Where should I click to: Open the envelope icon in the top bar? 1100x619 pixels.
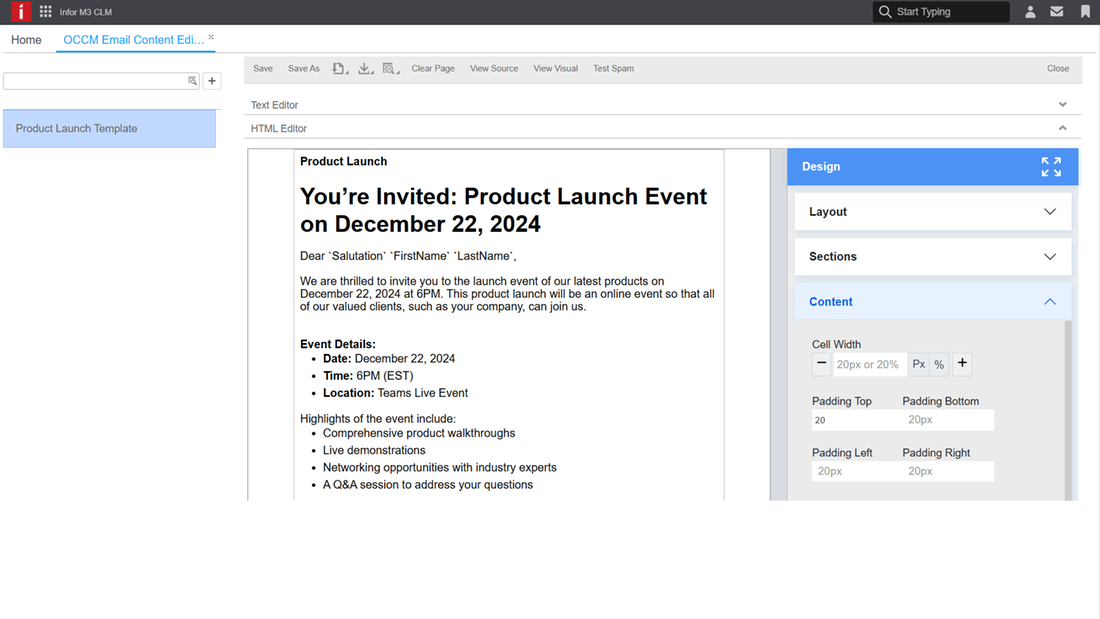(1057, 11)
